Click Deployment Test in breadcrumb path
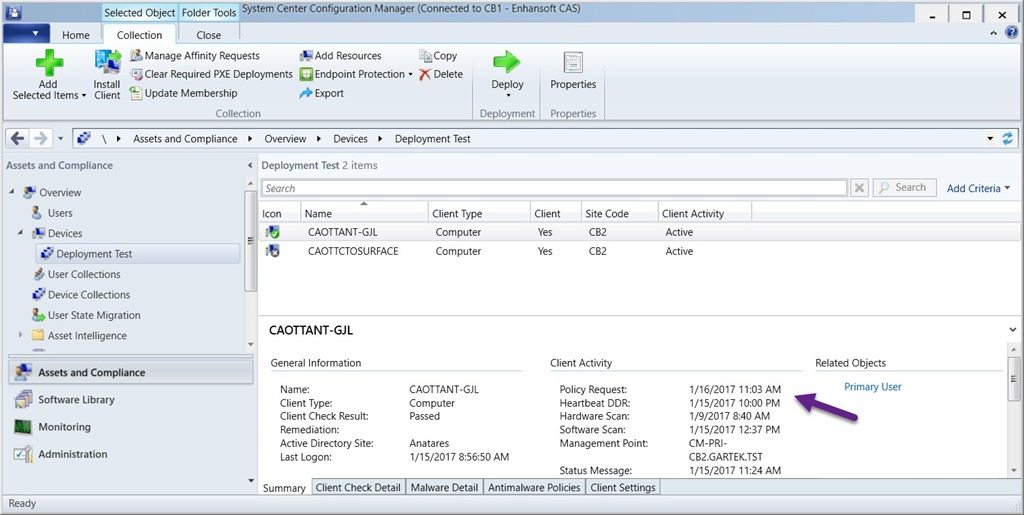1024x515 pixels. 432,139
